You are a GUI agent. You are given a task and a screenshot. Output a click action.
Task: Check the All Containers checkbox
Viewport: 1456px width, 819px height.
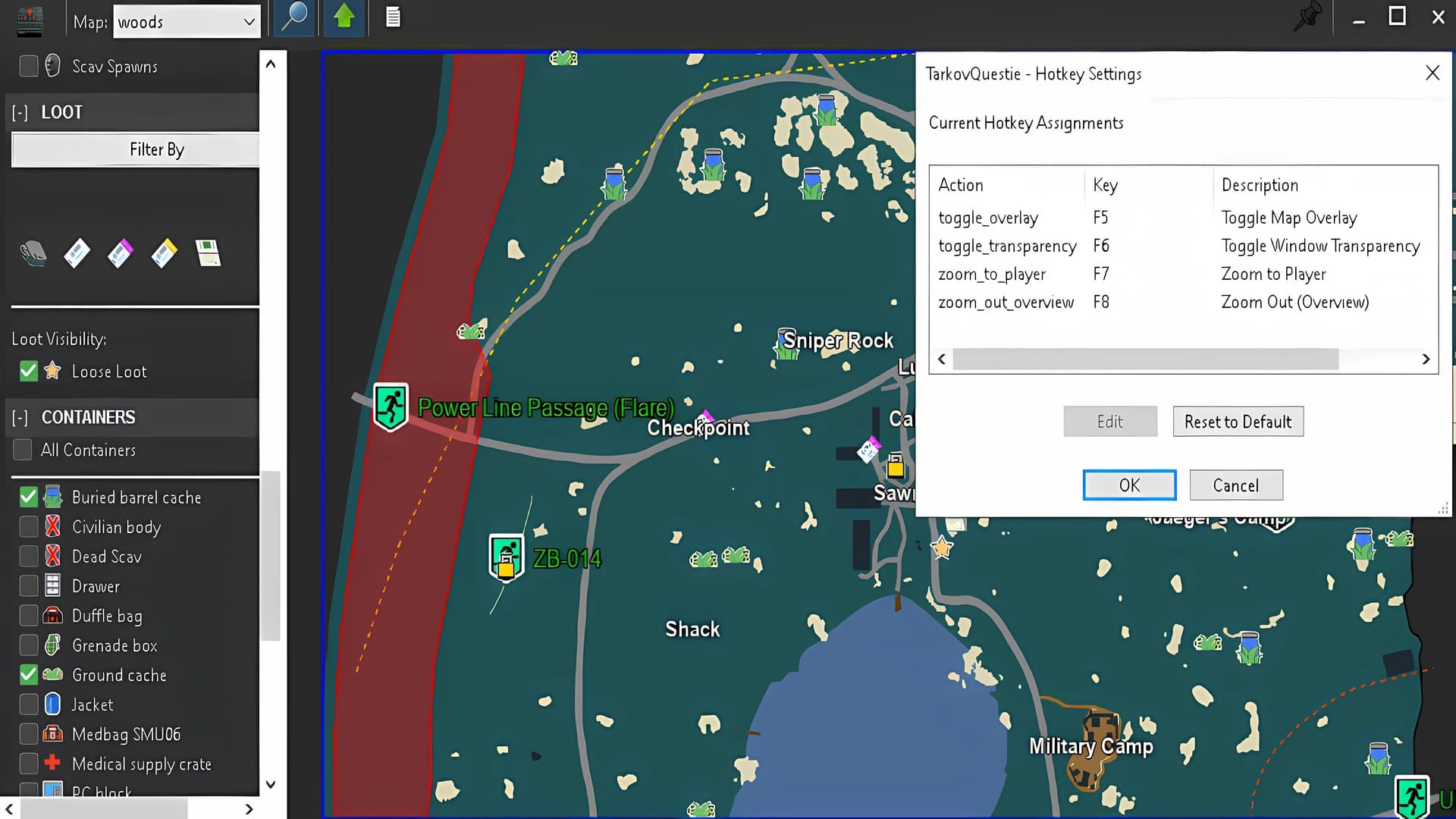[23, 450]
